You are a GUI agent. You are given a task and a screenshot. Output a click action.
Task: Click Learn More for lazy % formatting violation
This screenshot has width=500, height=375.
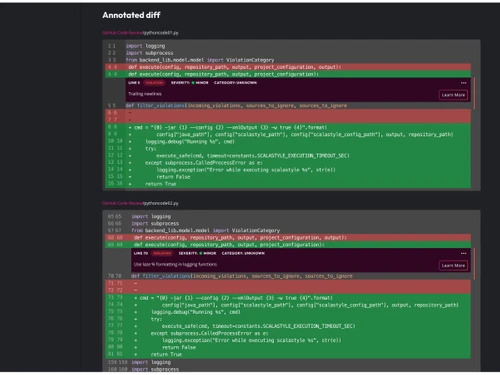pyautogui.click(x=453, y=266)
